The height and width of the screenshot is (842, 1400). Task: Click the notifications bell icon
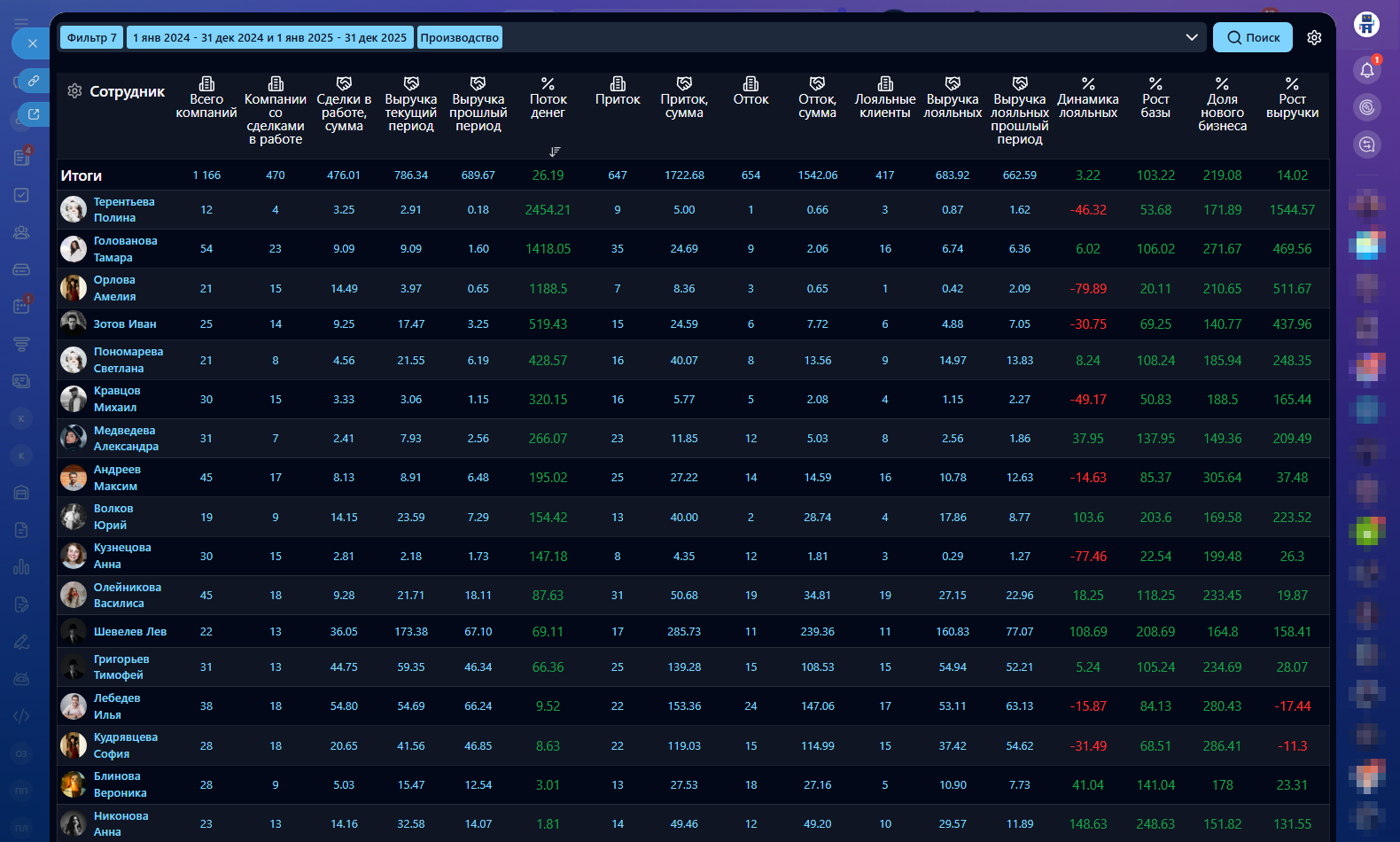1367,70
